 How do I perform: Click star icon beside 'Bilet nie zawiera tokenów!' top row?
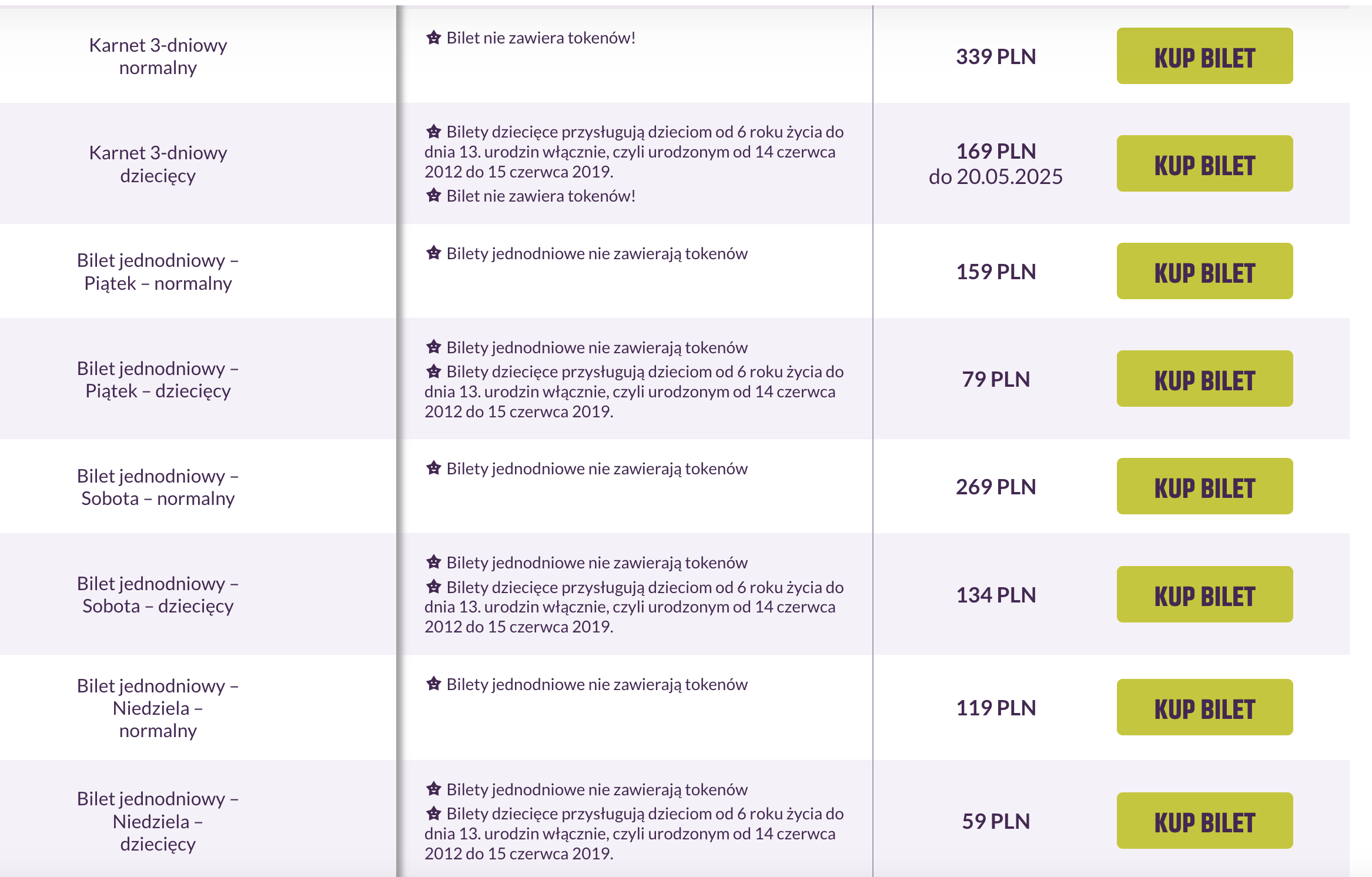pos(434,38)
